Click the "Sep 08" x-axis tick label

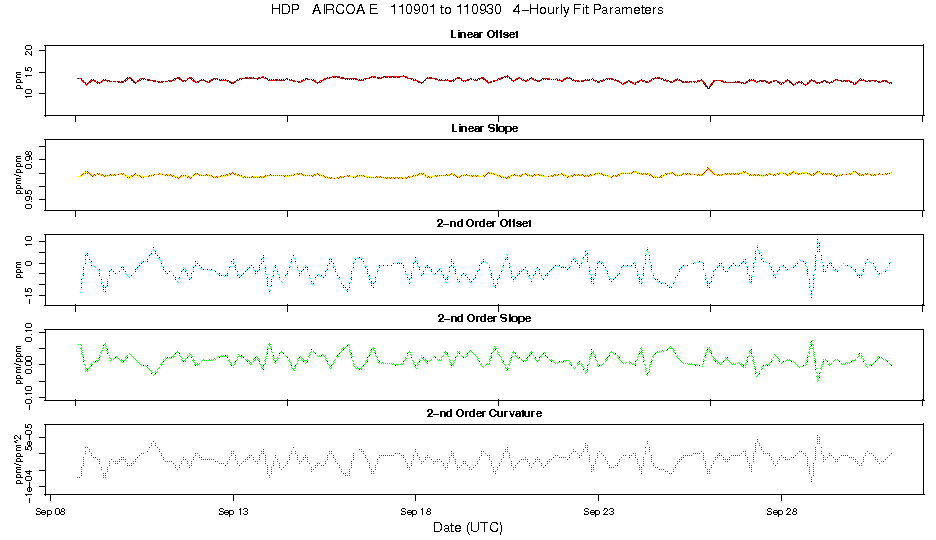(x=50, y=510)
